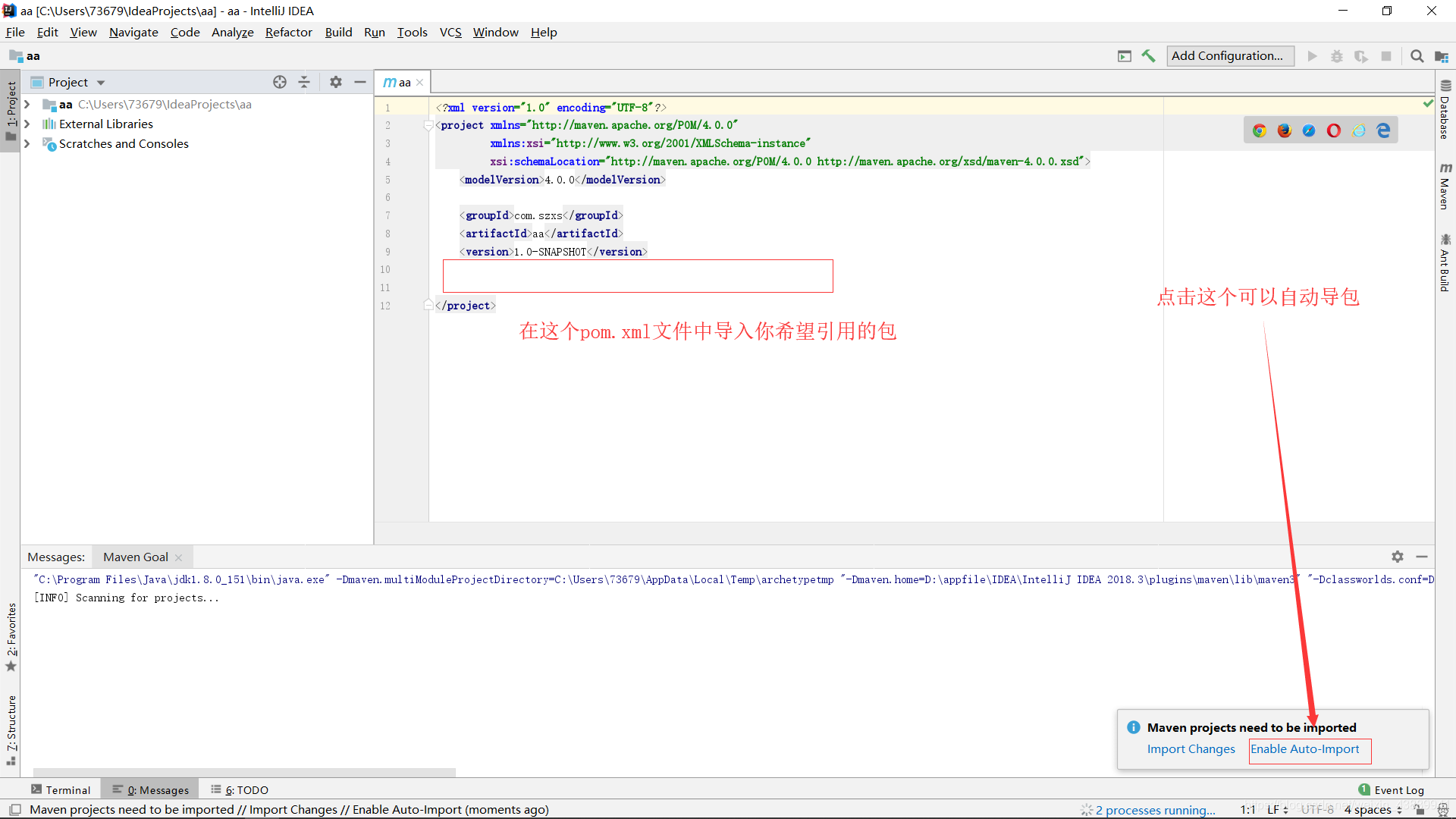
Task: Open the LF line separator selector
Action: [1278, 810]
